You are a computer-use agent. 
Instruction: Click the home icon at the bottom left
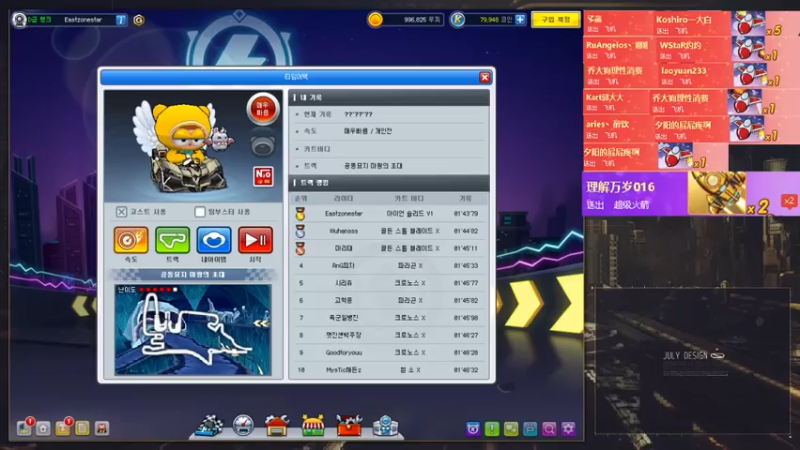[x=43, y=429]
